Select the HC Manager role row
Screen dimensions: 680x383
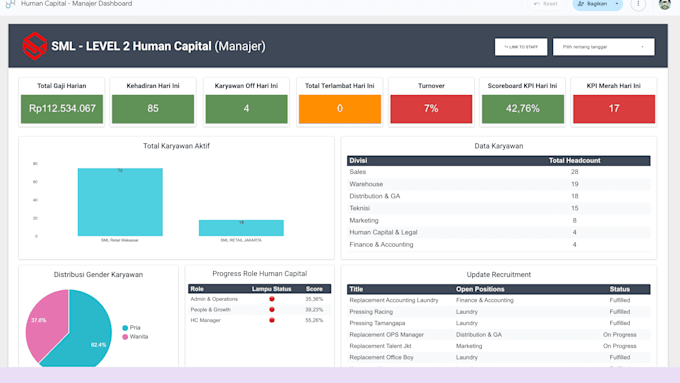pyautogui.click(x=259, y=320)
